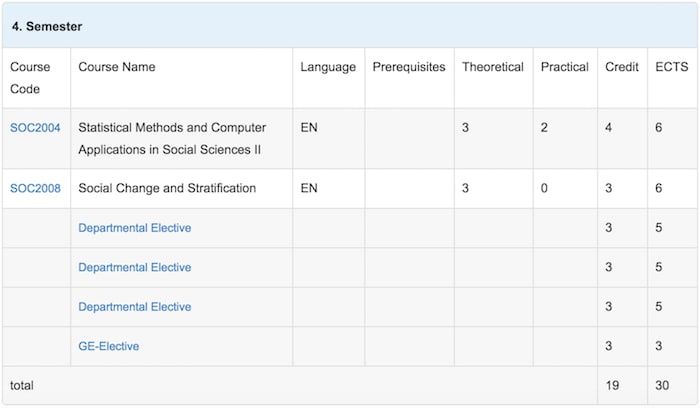Click the third Departmental Elective link

click(x=134, y=307)
